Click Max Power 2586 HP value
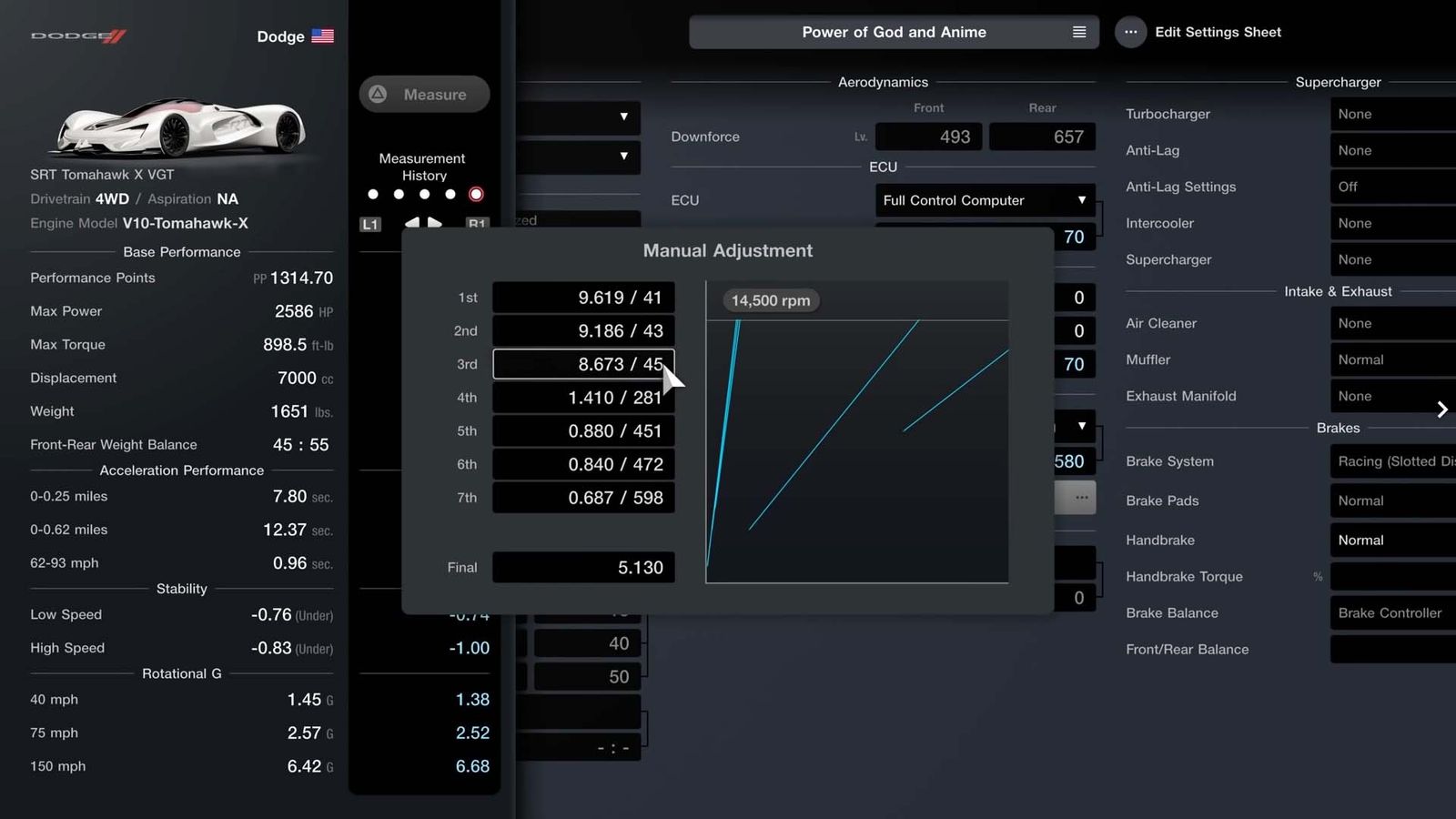The image size is (1456, 819). coord(304,311)
